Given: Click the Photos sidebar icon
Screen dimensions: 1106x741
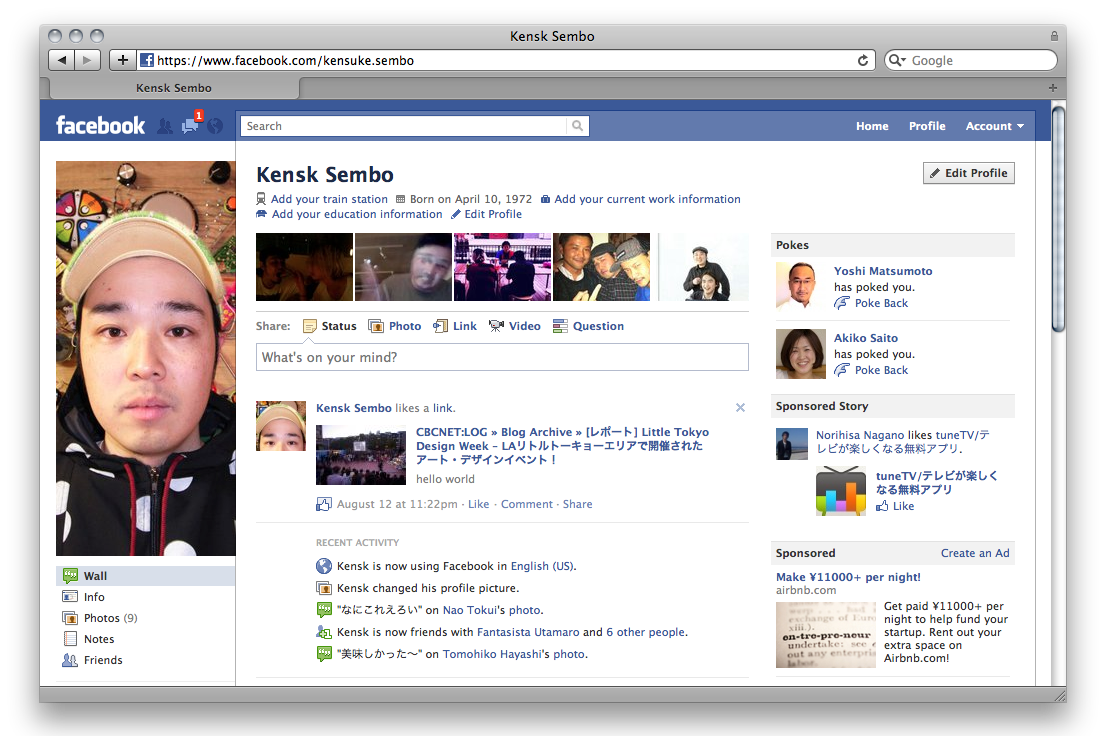Looking at the screenshot, I should (x=71, y=618).
